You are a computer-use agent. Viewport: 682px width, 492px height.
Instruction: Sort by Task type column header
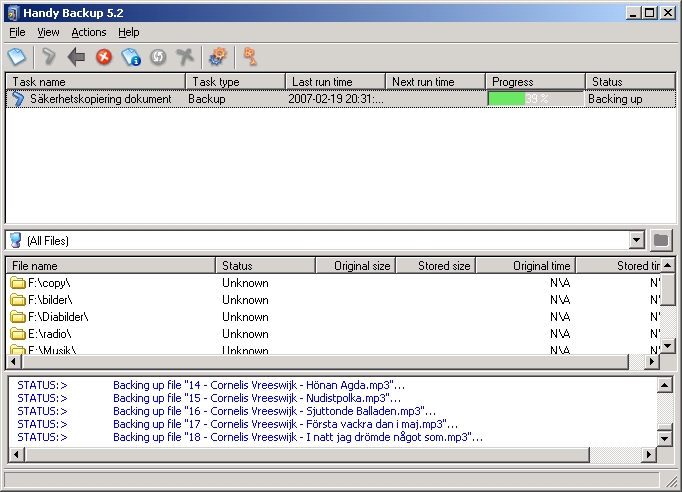pos(236,82)
